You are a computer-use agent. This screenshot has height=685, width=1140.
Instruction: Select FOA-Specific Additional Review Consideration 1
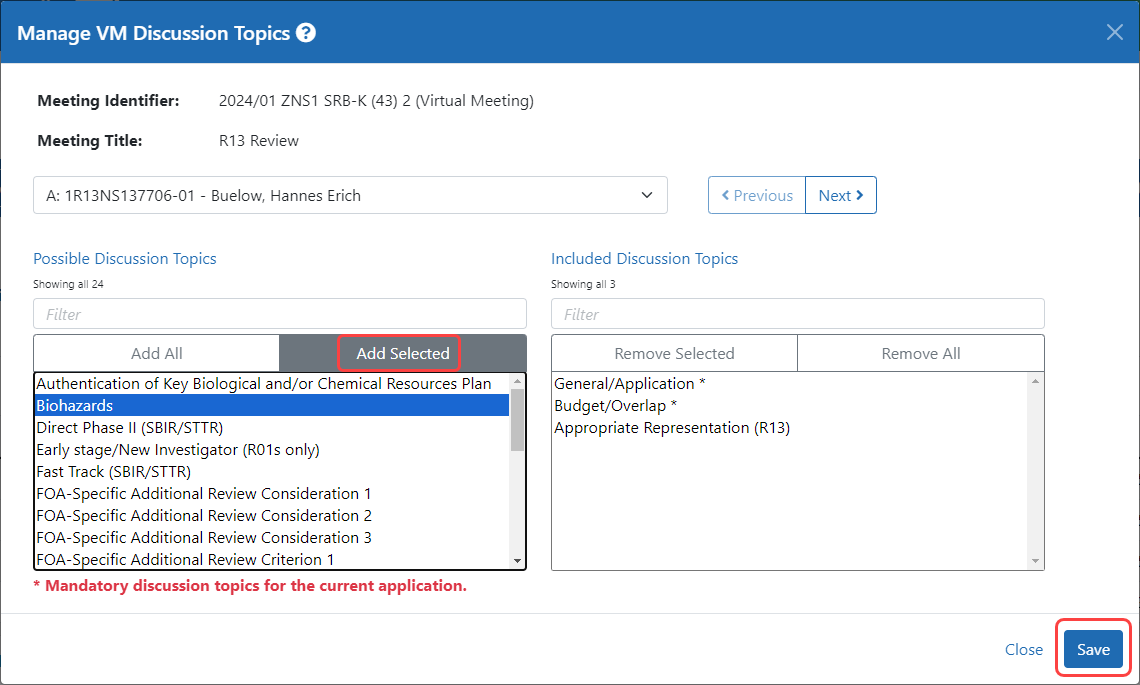[272, 493]
